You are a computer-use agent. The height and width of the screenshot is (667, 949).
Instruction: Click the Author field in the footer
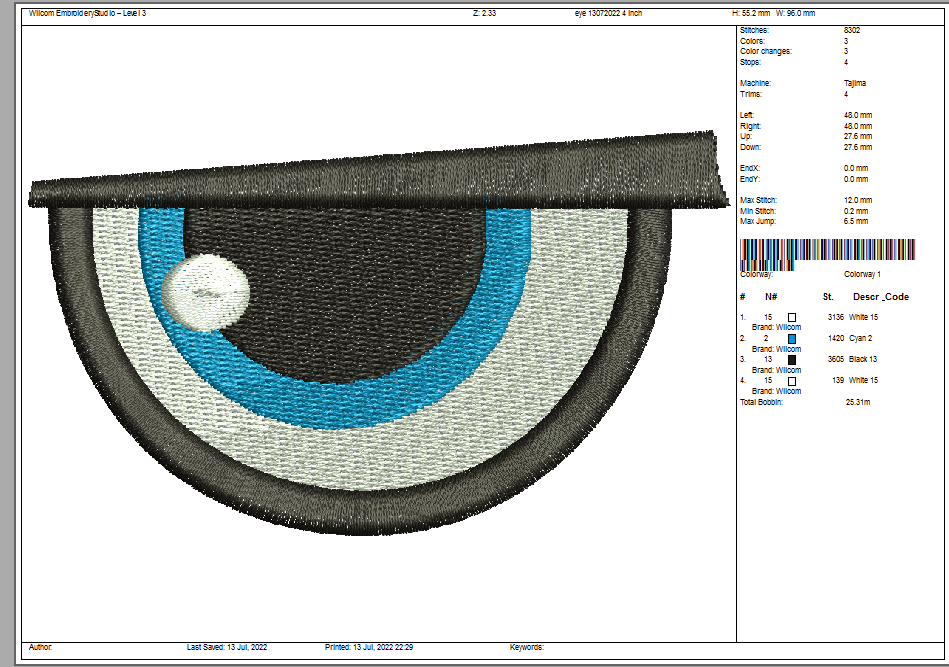point(41,647)
